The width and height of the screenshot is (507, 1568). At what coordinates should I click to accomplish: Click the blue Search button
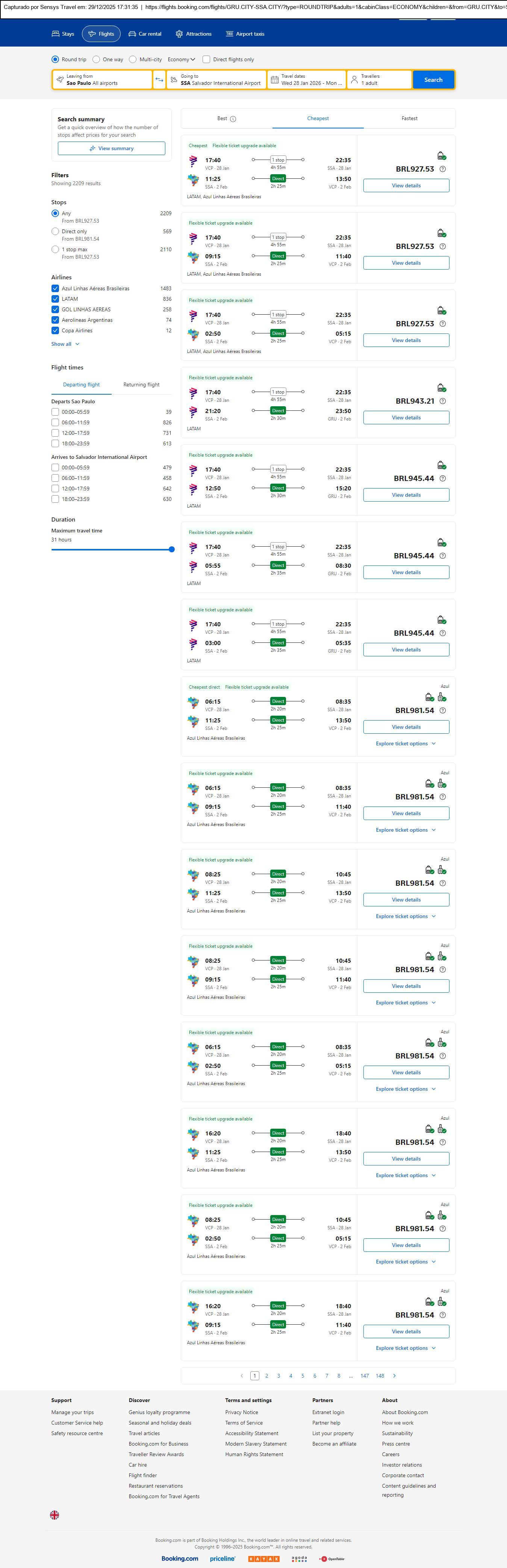point(433,80)
